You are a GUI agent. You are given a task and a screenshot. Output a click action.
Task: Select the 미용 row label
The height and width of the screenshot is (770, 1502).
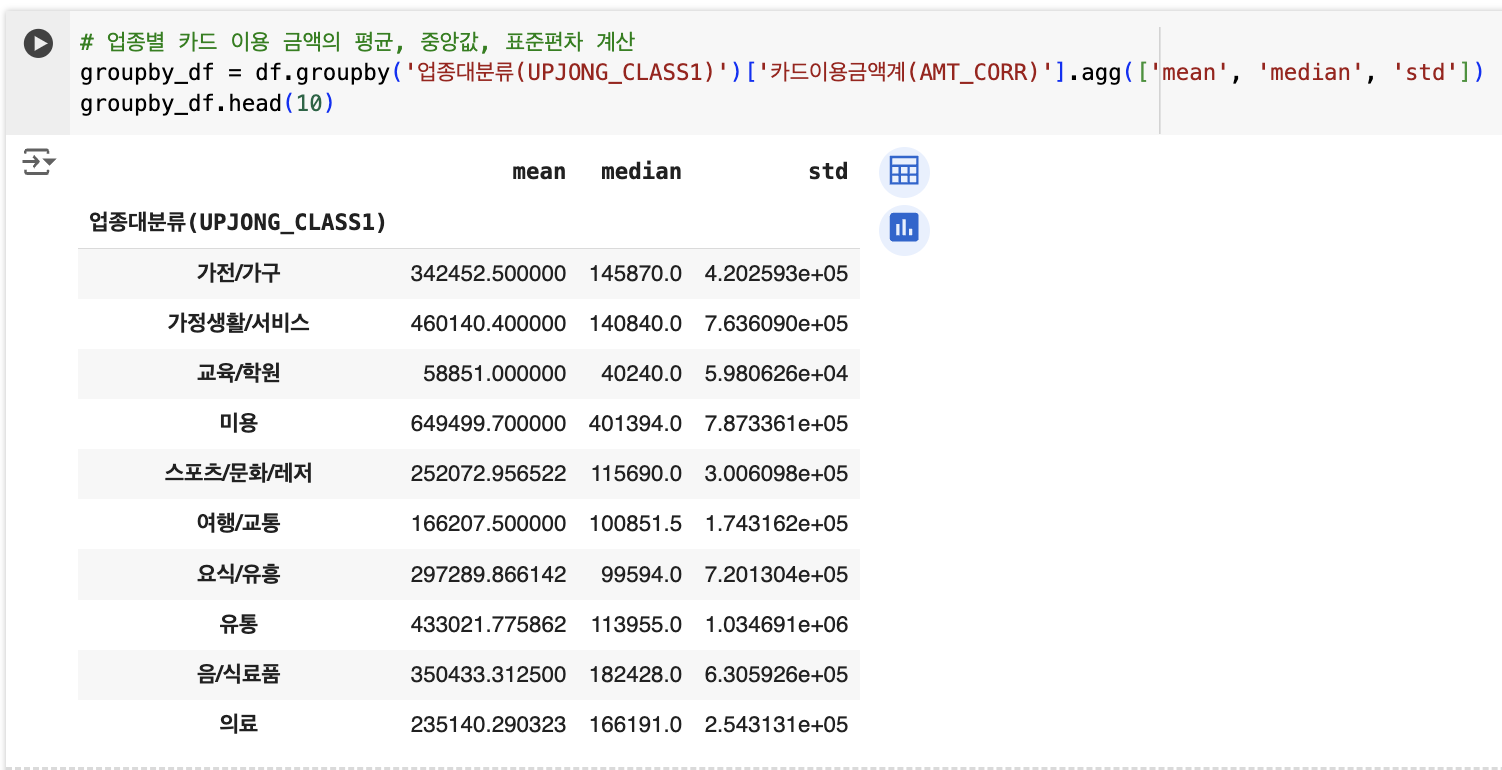(x=238, y=423)
